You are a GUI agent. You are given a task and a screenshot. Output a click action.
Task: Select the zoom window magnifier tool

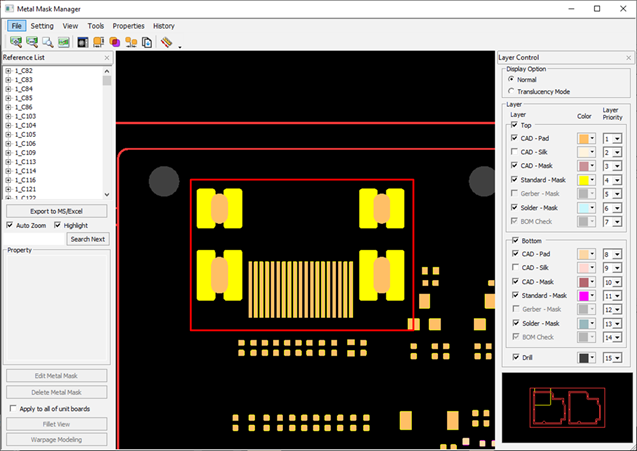(x=47, y=43)
